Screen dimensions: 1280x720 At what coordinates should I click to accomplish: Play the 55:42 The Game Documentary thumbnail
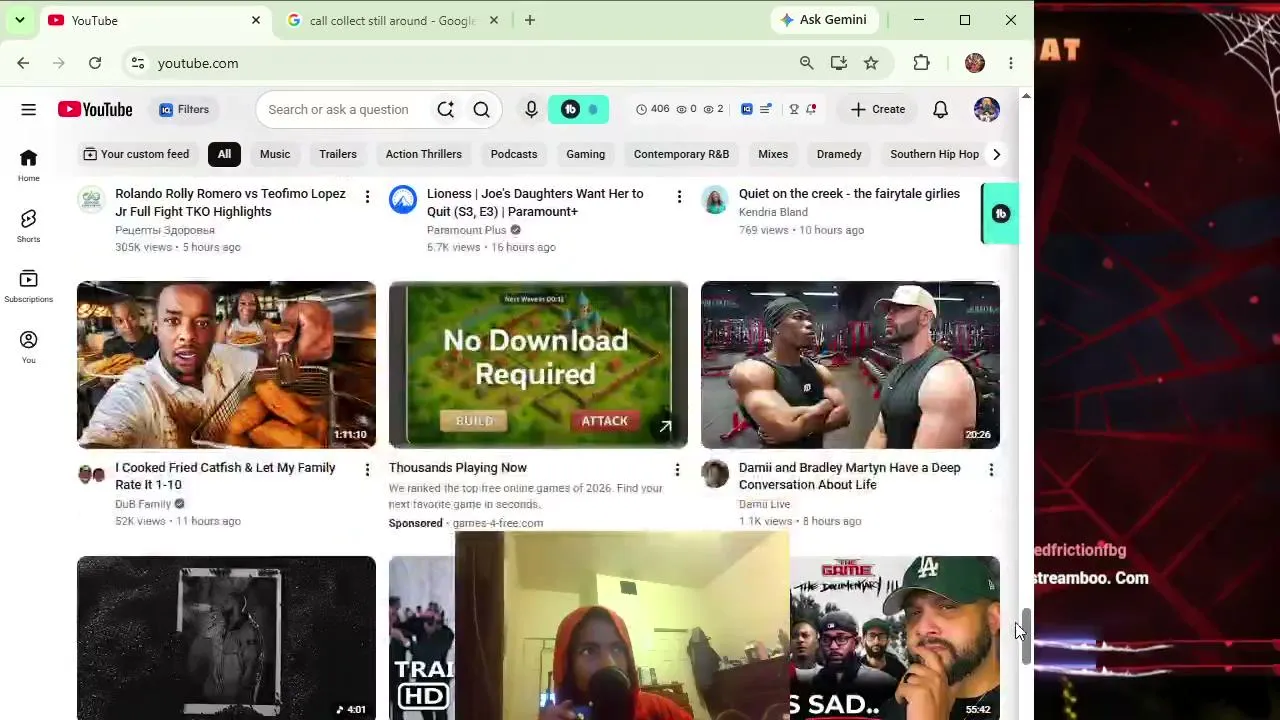tap(895, 638)
